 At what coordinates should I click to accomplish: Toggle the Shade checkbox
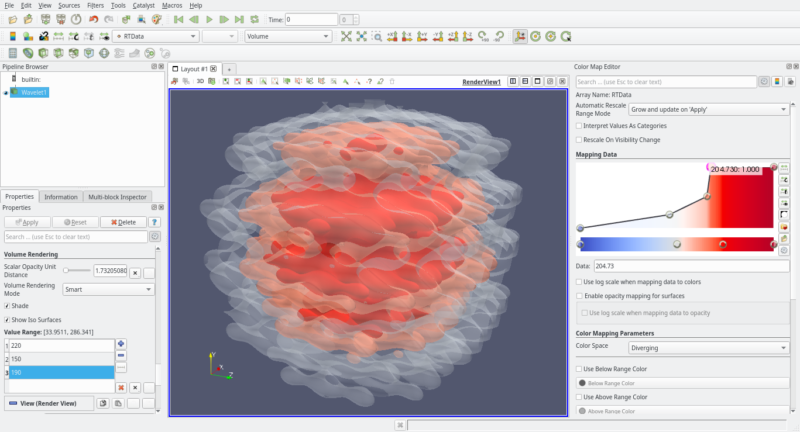click(x=7, y=306)
